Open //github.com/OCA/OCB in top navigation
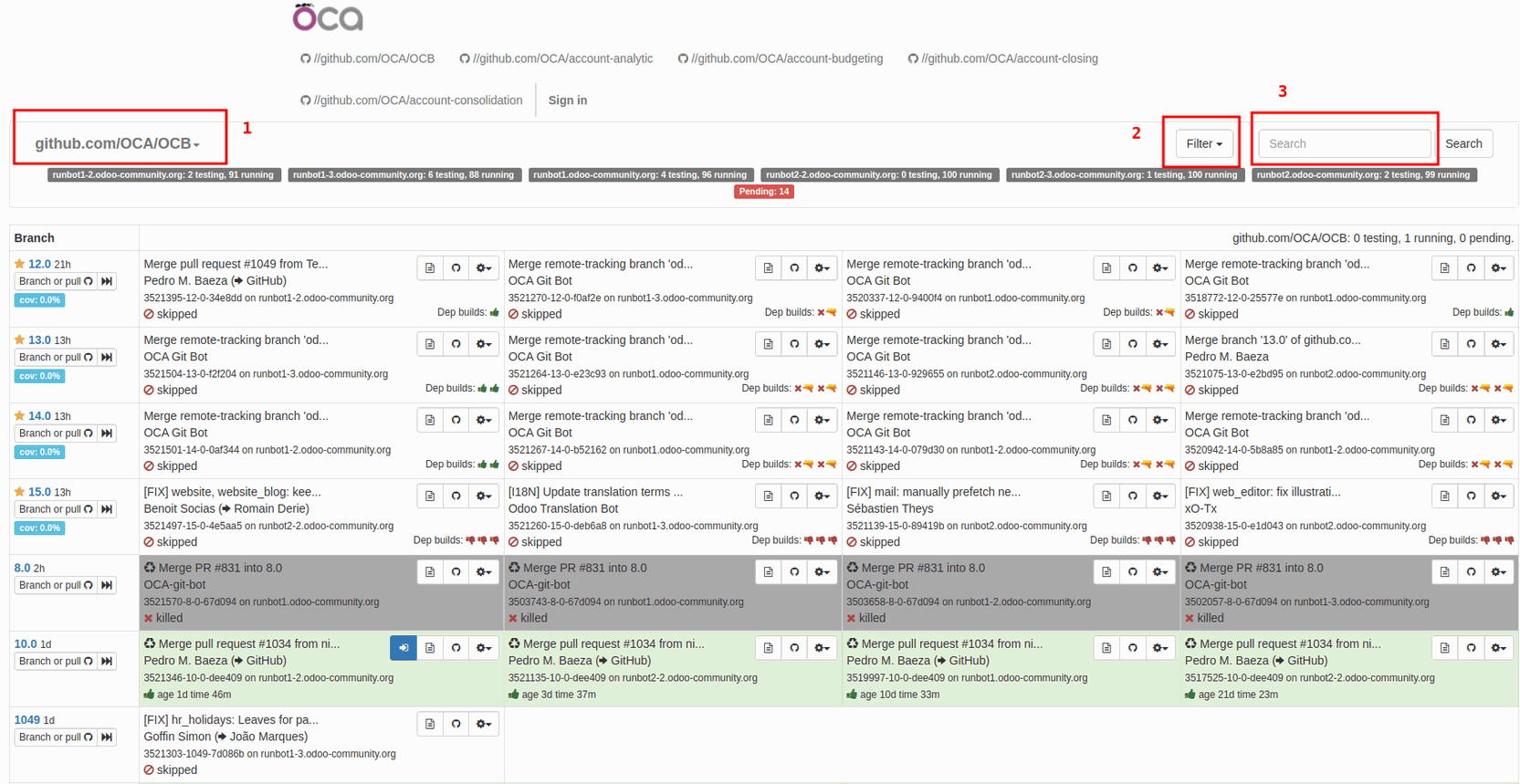Viewport: 1520px width, 784px height. click(368, 58)
